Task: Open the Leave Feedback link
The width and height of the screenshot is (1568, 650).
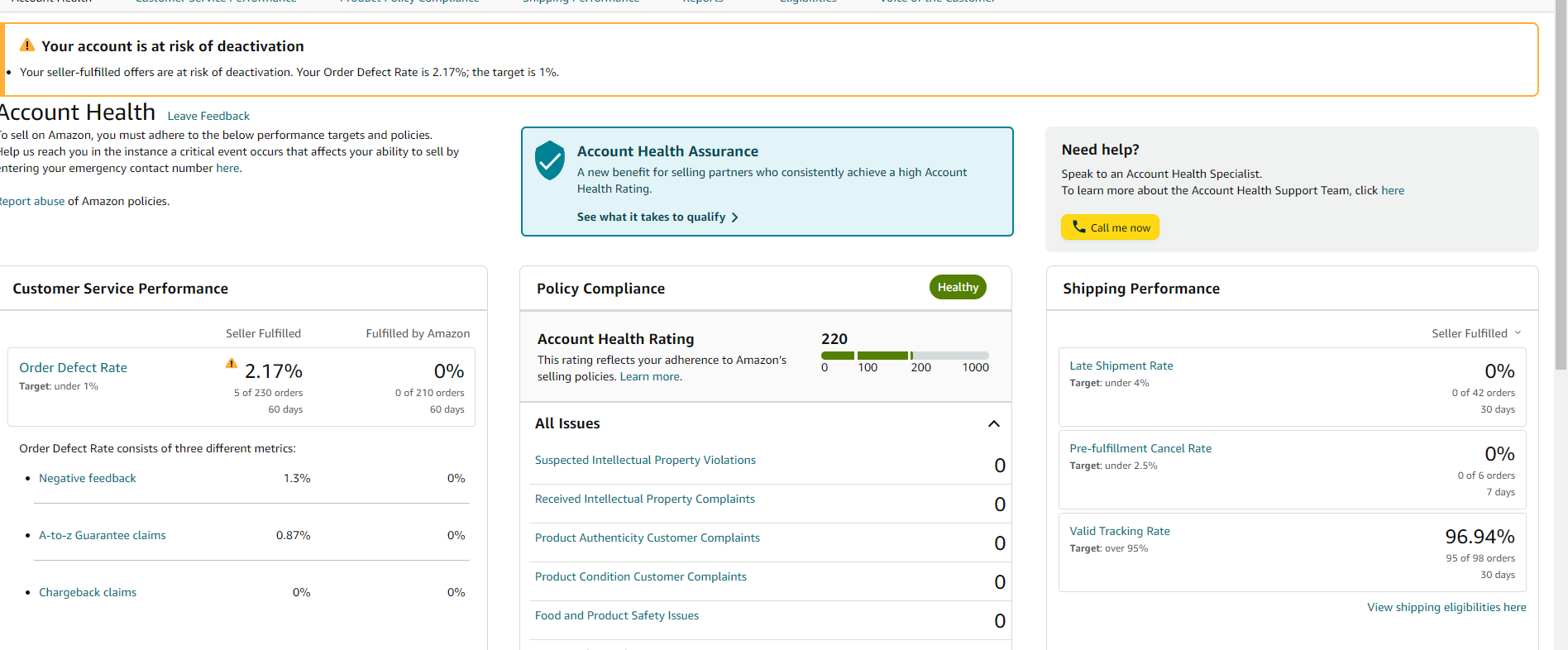Action: coord(208,116)
